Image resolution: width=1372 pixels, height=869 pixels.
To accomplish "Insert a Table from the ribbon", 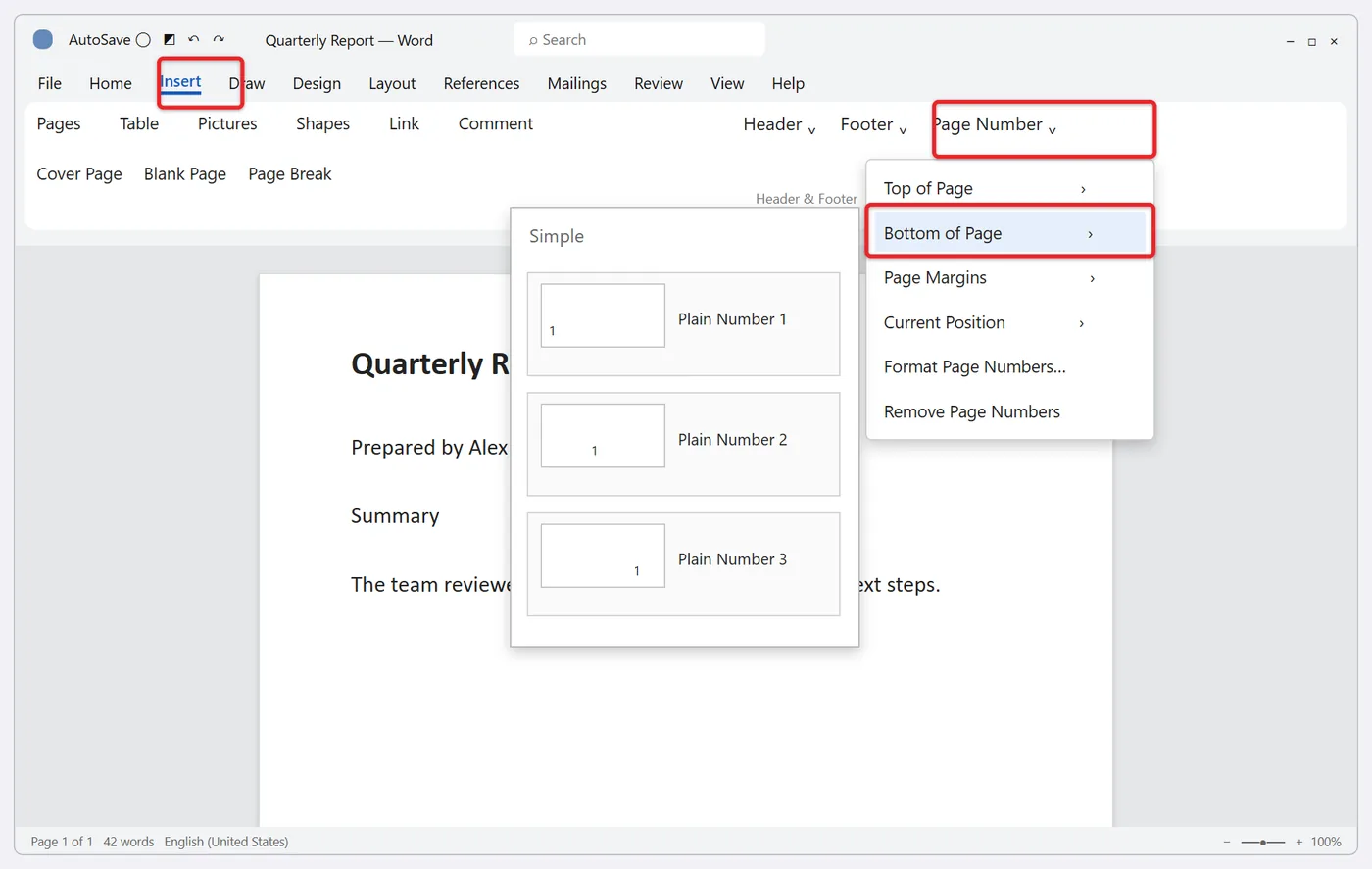I will click(139, 124).
